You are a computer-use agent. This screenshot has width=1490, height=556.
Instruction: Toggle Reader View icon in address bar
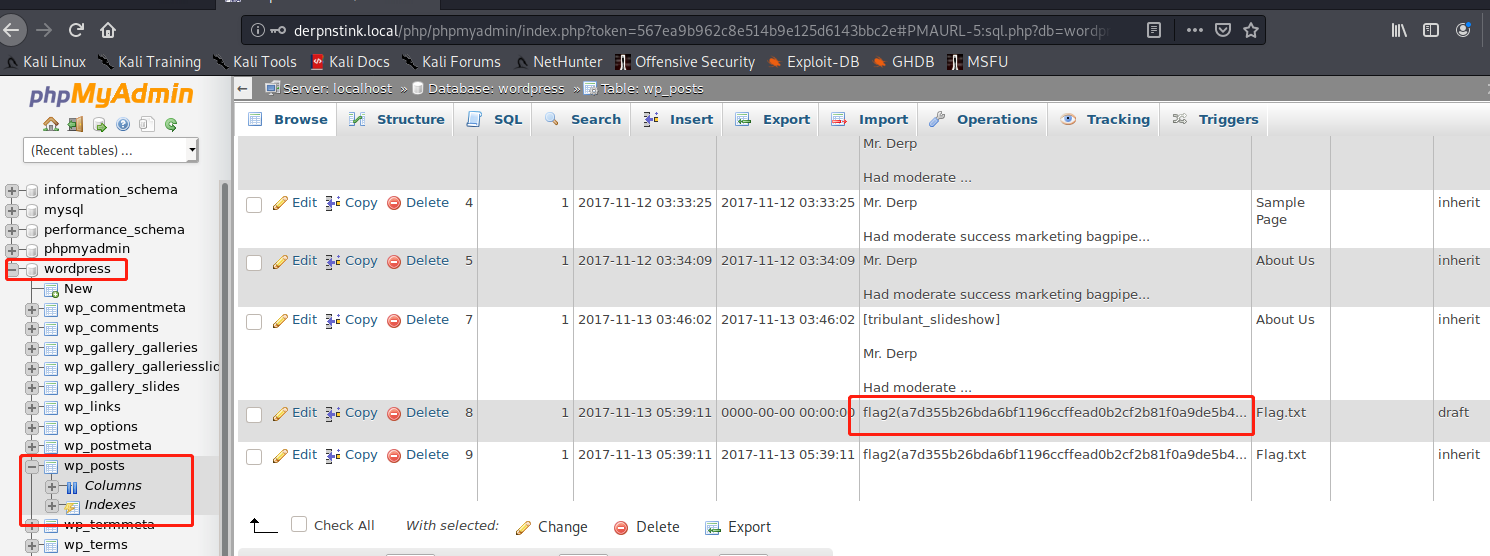[1154, 30]
